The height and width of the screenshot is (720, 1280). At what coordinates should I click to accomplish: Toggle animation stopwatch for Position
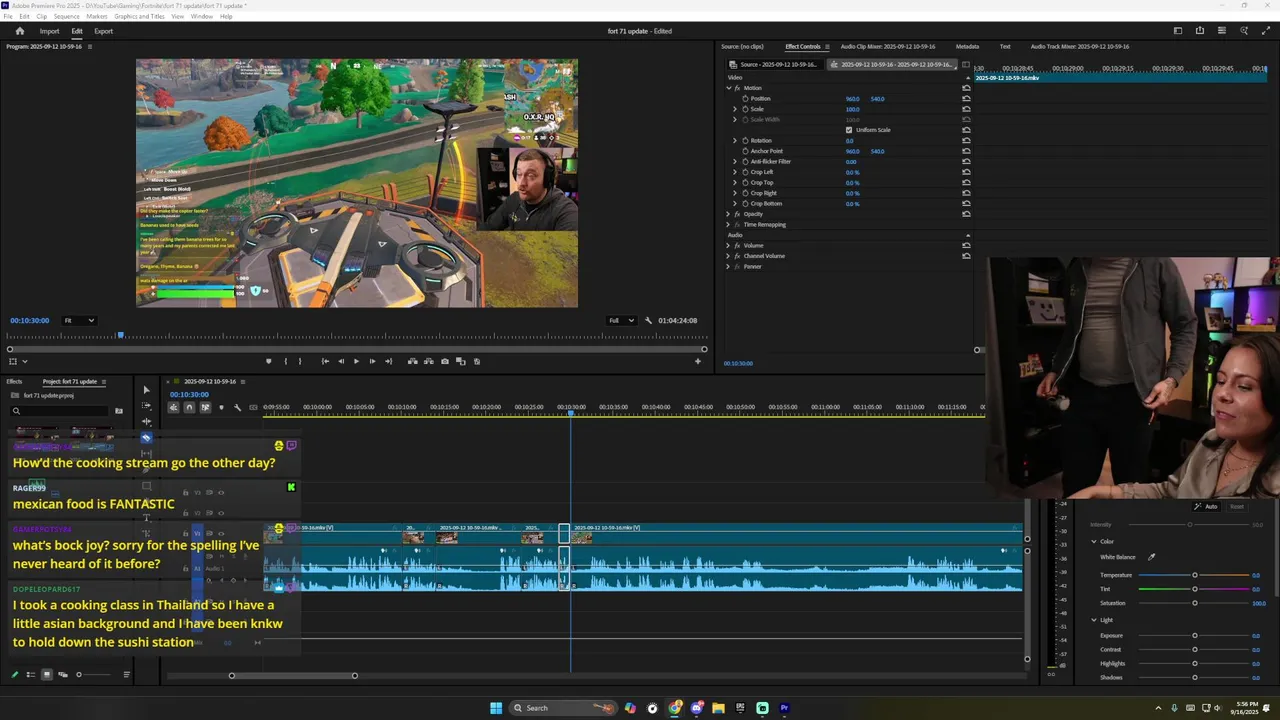[745, 99]
